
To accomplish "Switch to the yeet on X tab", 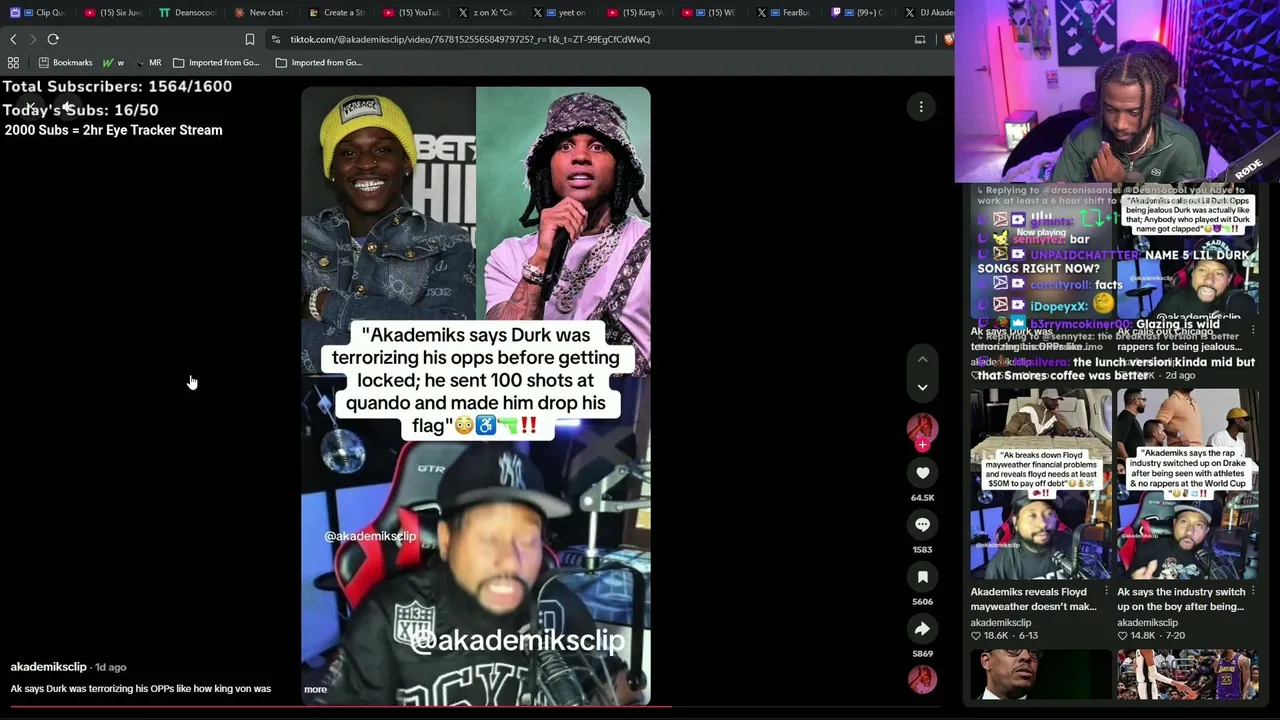I will tap(562, 13).
